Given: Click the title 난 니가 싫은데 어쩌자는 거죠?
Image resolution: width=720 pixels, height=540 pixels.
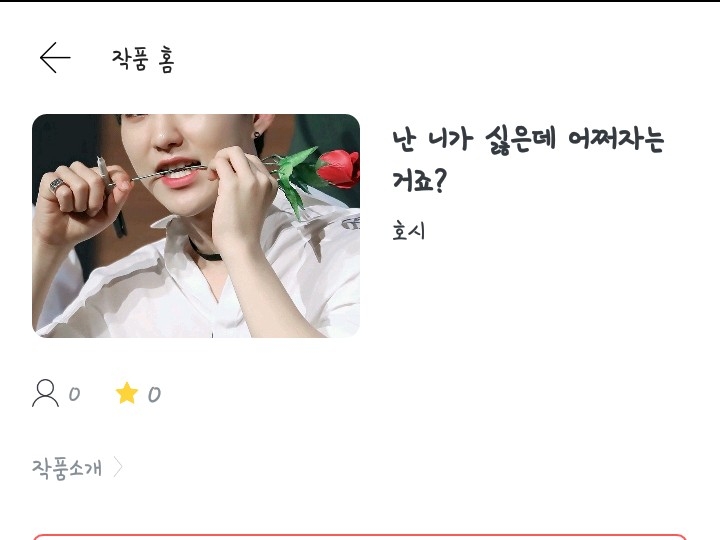Looking at the screenshot, I should tap(528, 159).
